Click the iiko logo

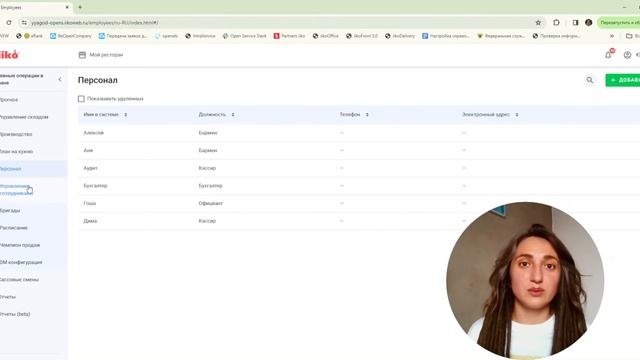tap(9, 55)
